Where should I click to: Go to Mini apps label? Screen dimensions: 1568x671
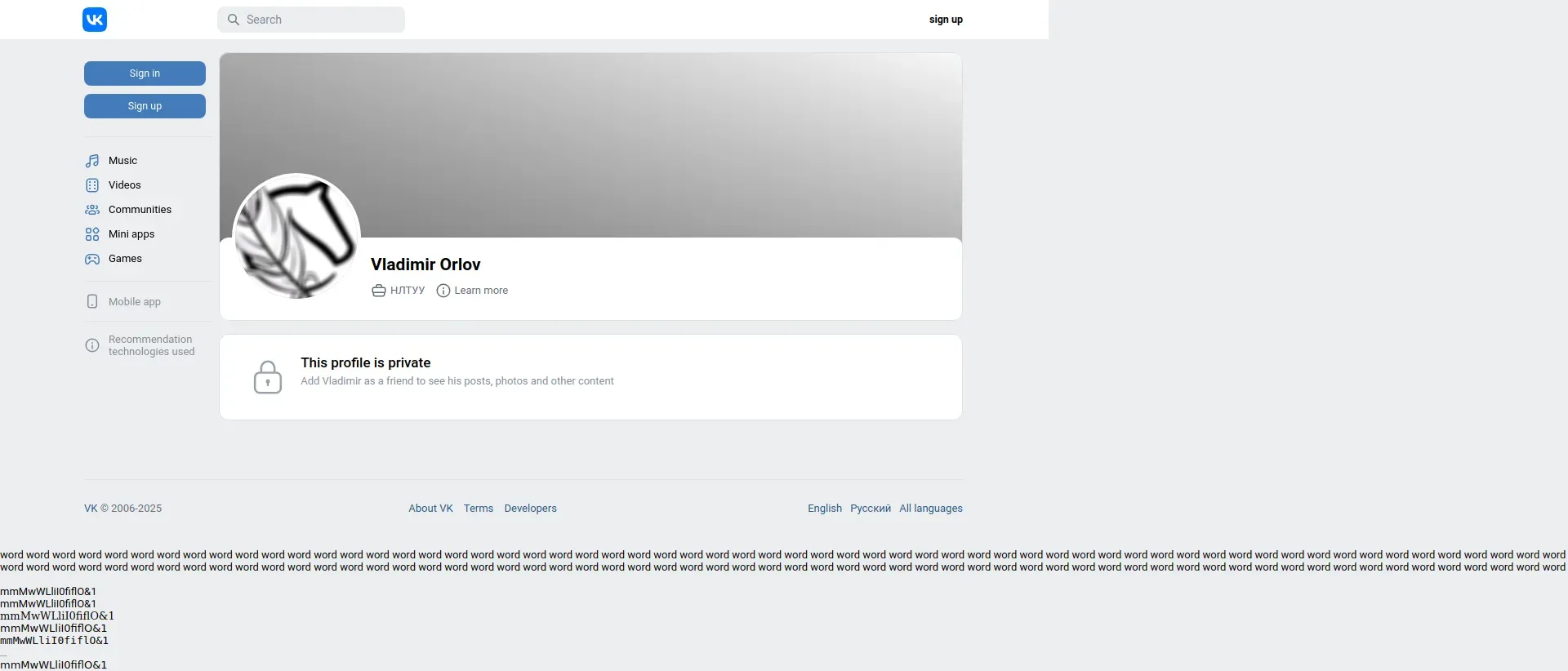click(x=131, y=234)
